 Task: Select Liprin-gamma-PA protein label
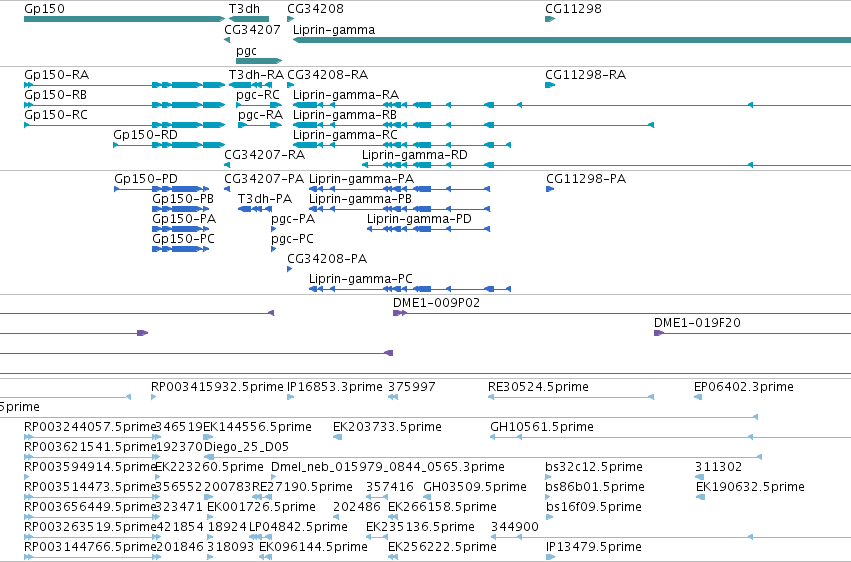[x=361, y=178]
